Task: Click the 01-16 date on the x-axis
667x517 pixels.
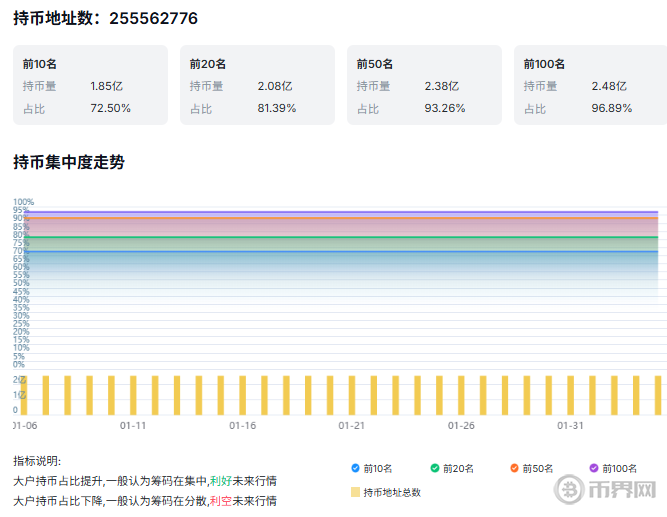Action: [x=242, y=425]
